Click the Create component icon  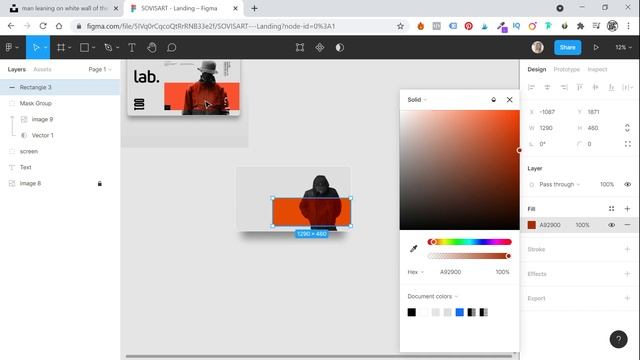(x=320, y=47)
